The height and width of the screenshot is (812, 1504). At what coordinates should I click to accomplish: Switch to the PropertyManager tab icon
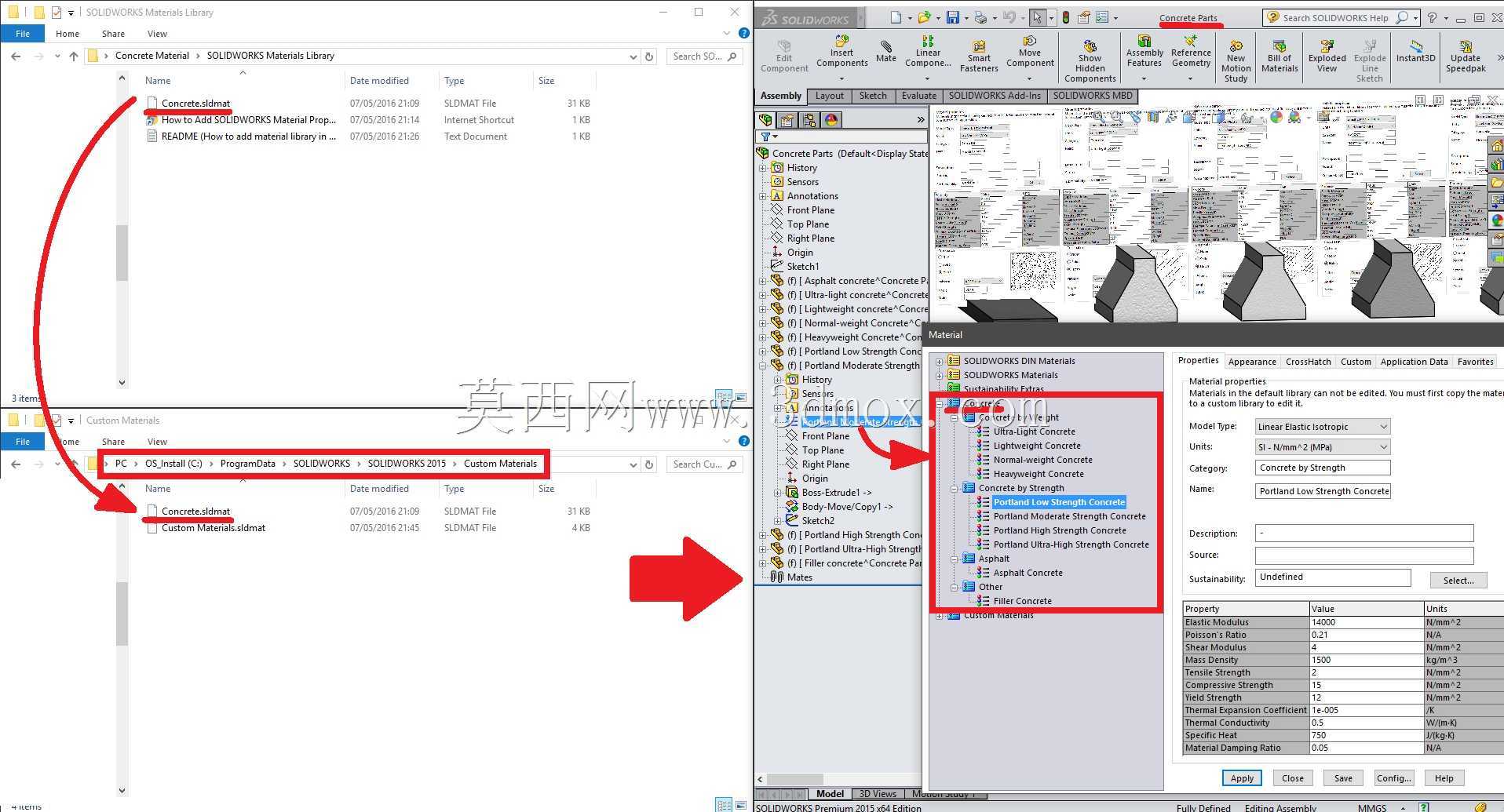(x=787, y=119)
